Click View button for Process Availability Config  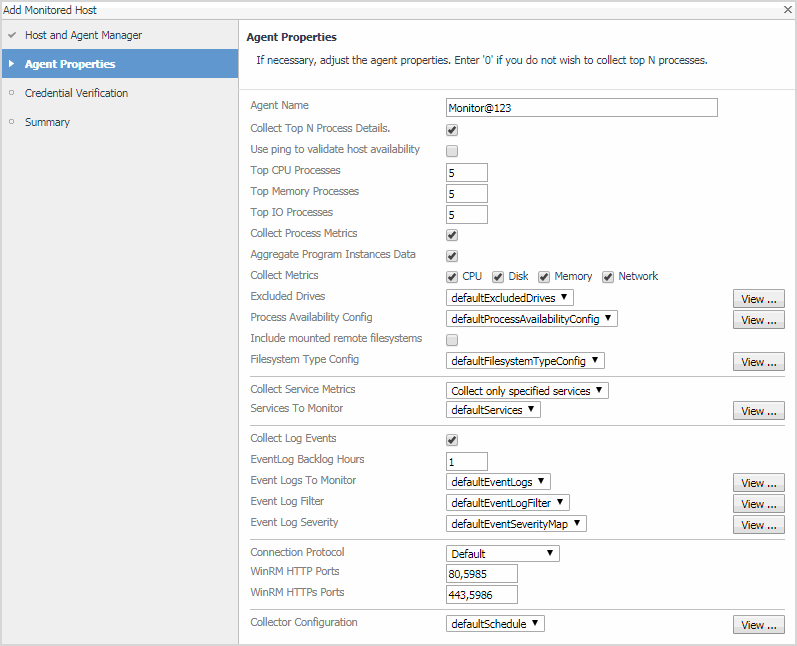pyautogui.click(x=759, y=320)
